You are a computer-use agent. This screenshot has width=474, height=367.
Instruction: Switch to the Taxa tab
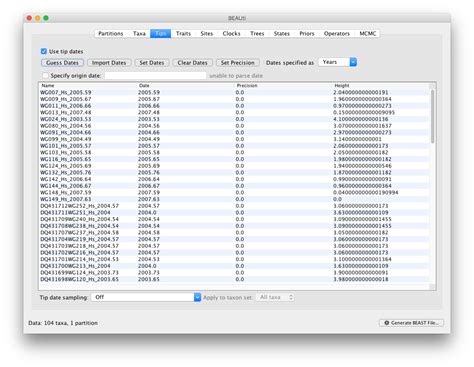point(139,33)
